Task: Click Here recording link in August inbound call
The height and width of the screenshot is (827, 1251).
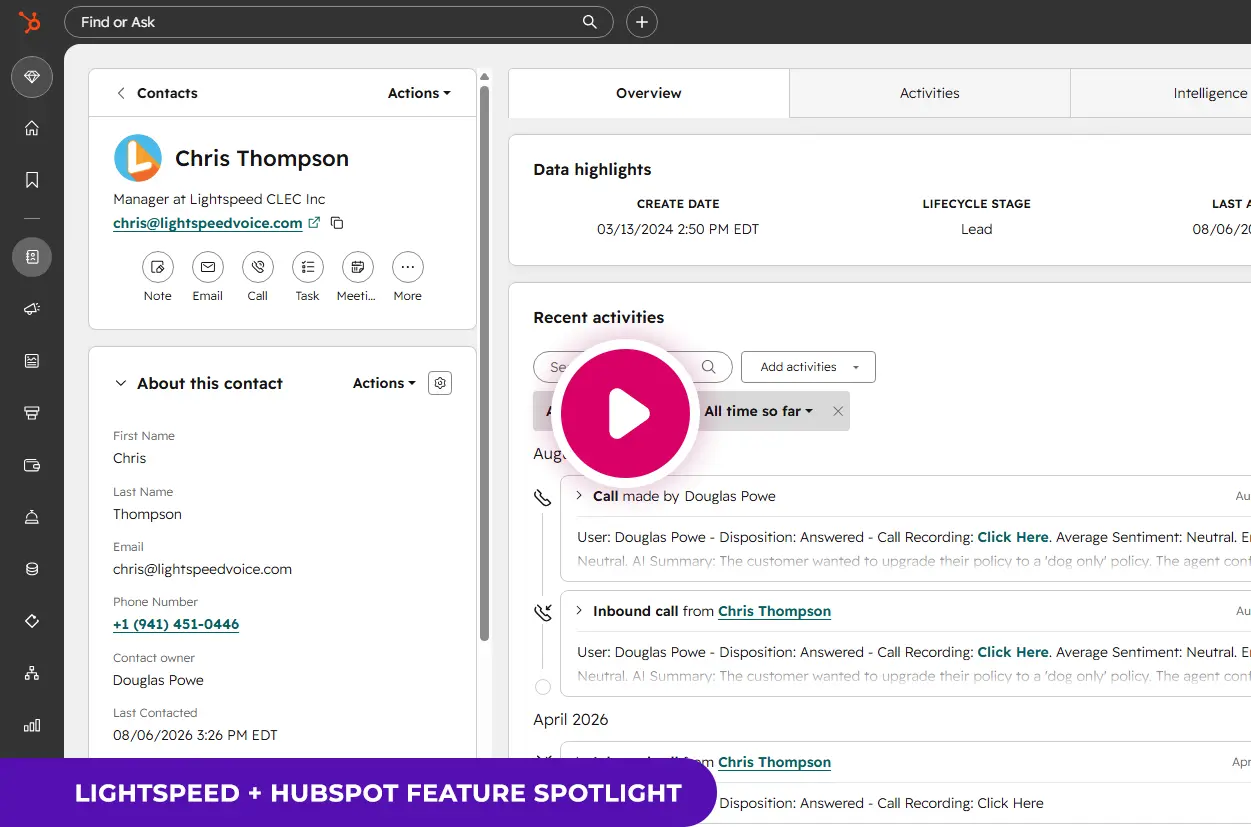Action: click(1013, 652)
